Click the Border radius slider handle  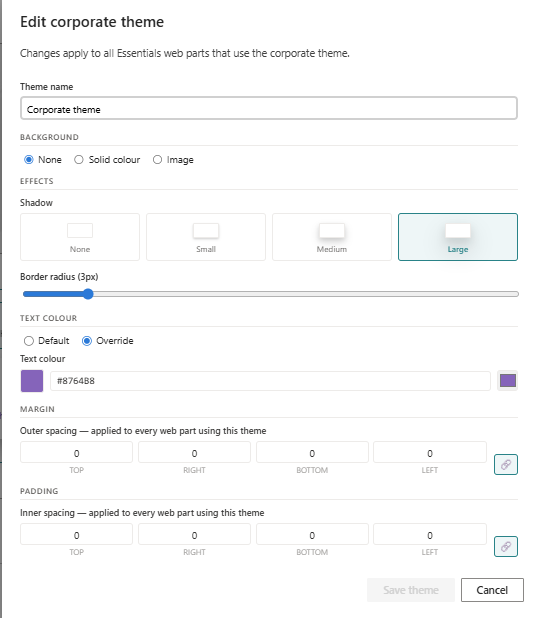(x=88, y=294)
